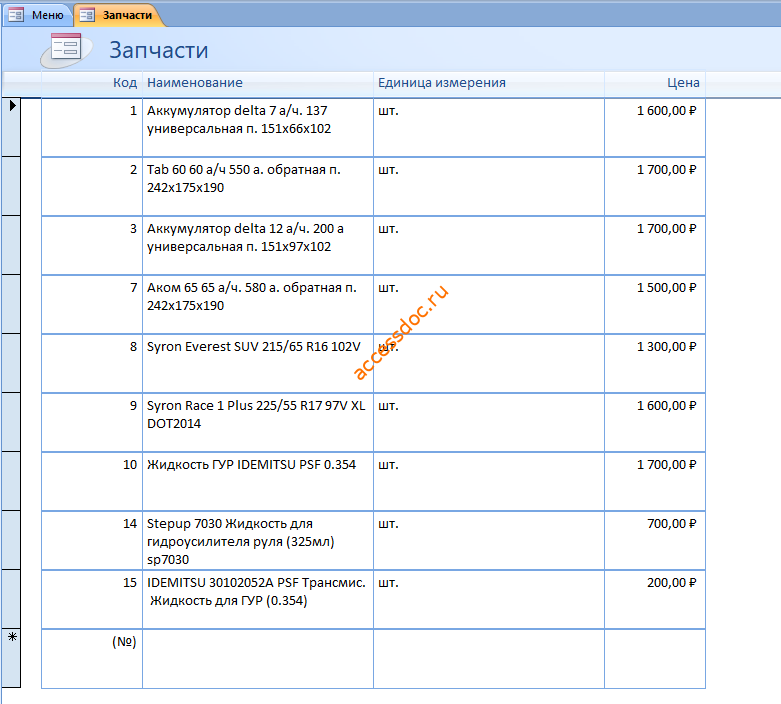The width and height of the screenshot is (781, 704).
Task: Select record selector for Аком 65 row
Action: (11, 304)
